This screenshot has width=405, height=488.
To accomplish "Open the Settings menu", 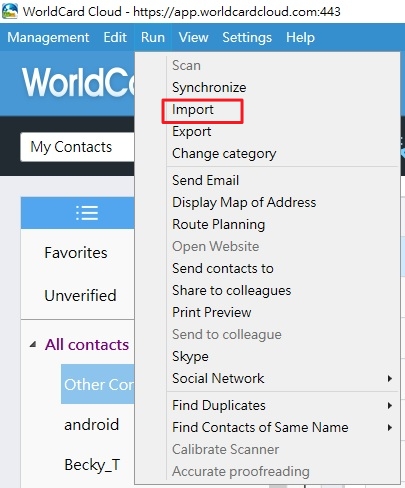I will coord(247,37).
